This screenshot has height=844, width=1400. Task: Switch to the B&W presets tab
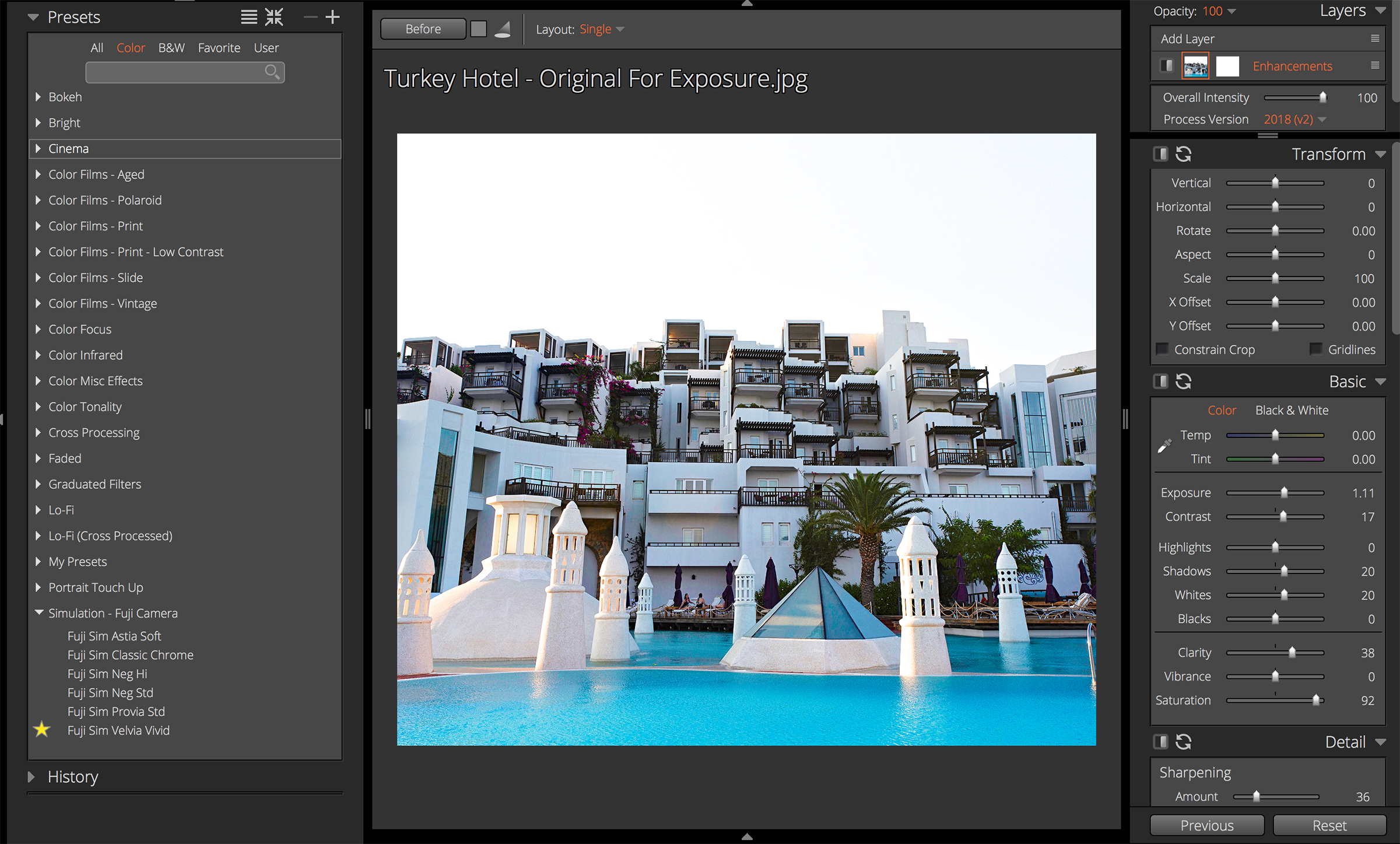[171, 48]
